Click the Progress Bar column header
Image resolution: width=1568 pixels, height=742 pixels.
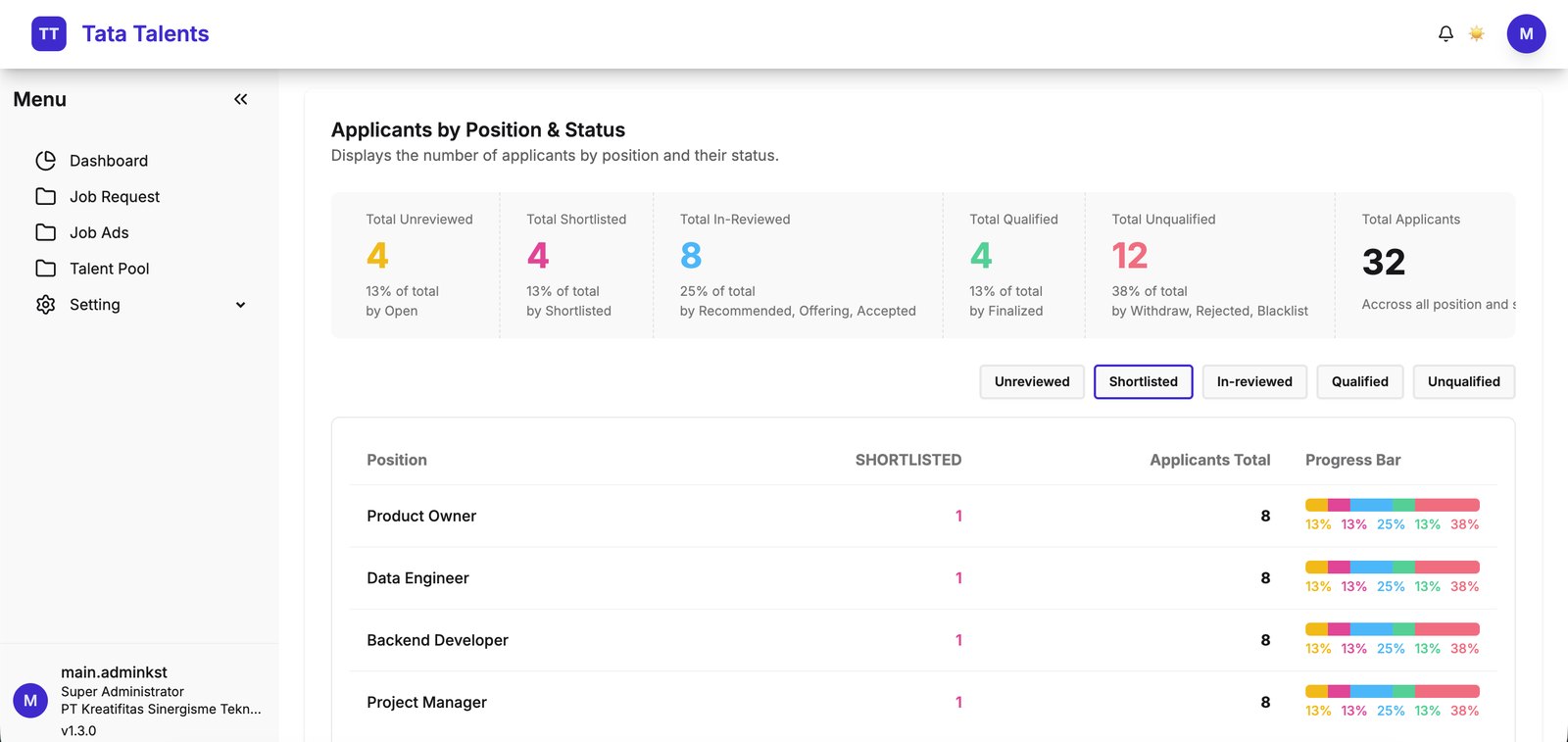point(1352,460)
